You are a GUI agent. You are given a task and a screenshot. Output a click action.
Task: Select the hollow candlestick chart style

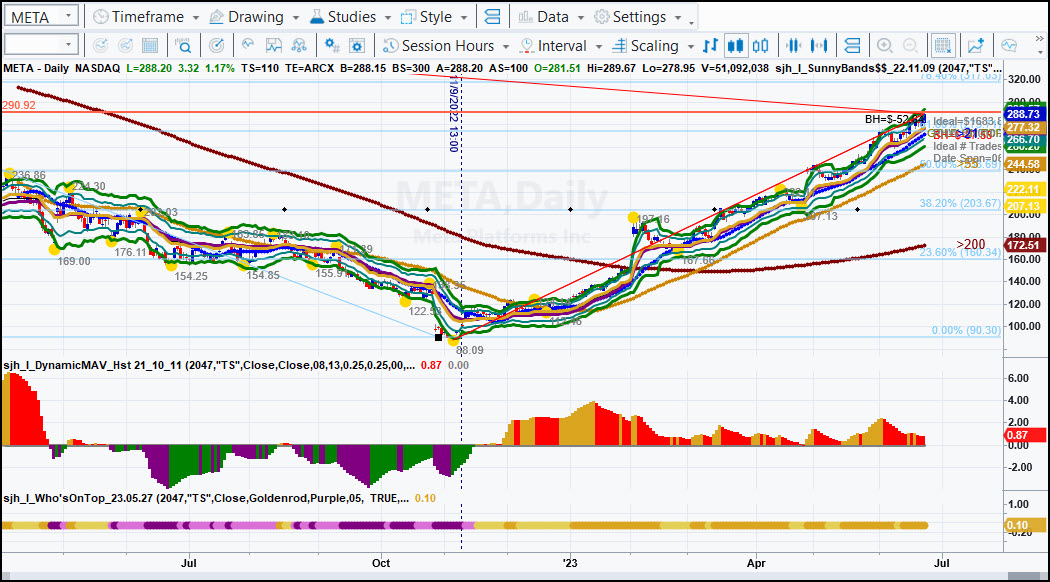point(761,46)
